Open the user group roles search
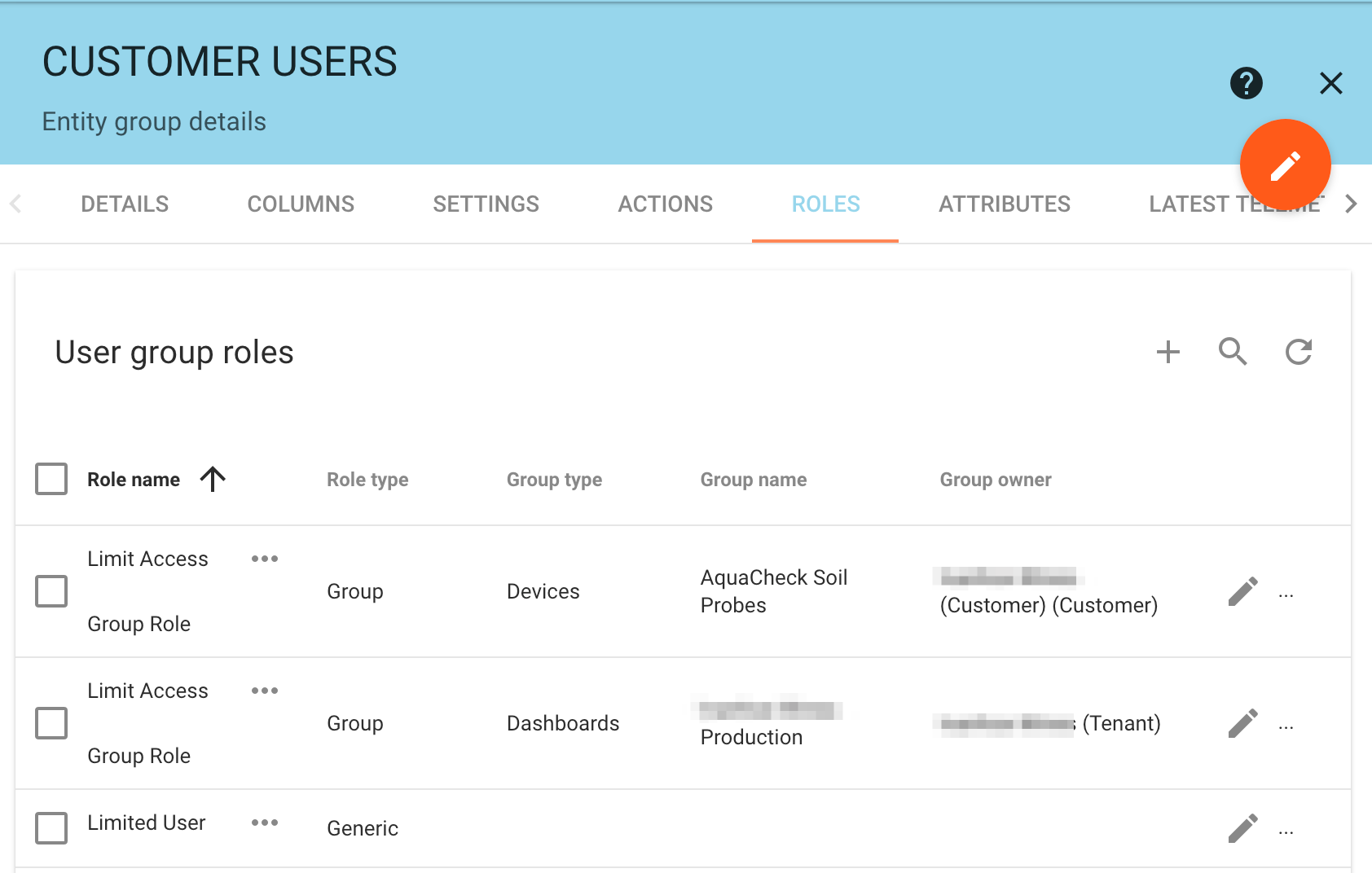1372x873 pixels. [x=1233, y=352]
